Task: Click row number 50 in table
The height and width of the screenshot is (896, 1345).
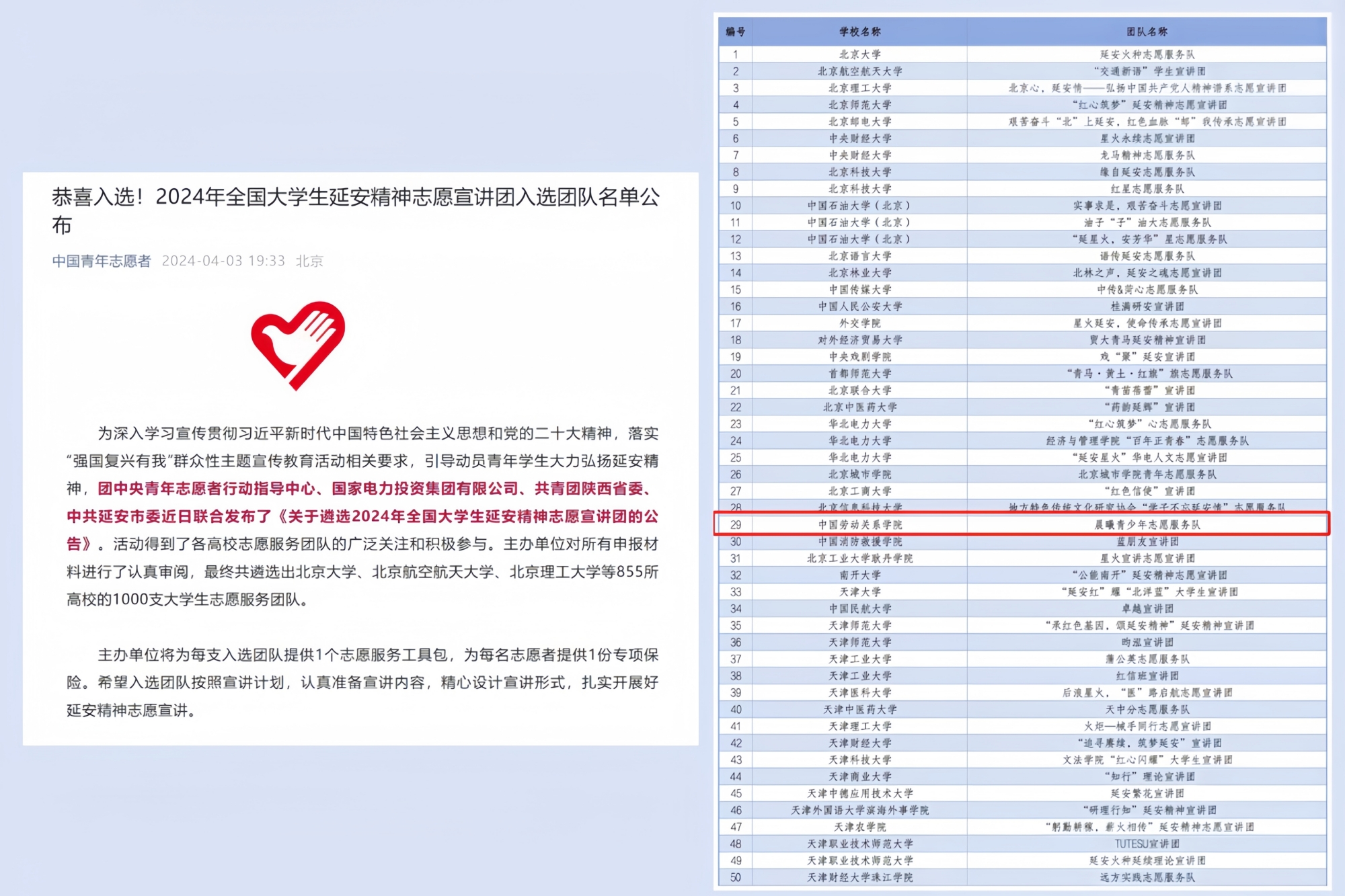Action: 735,877
